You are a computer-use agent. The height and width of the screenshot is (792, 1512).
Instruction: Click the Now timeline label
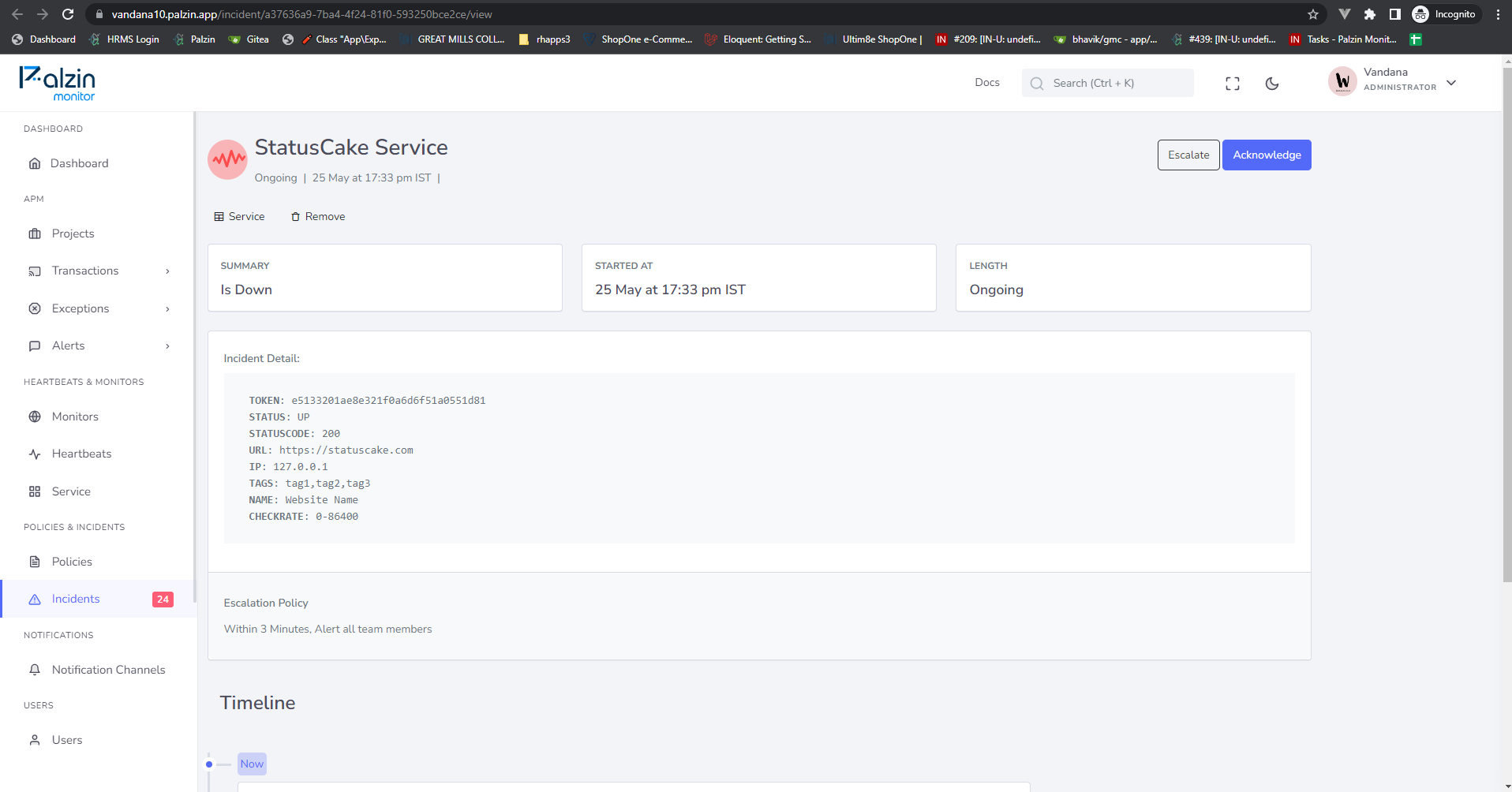click(252, 764)
